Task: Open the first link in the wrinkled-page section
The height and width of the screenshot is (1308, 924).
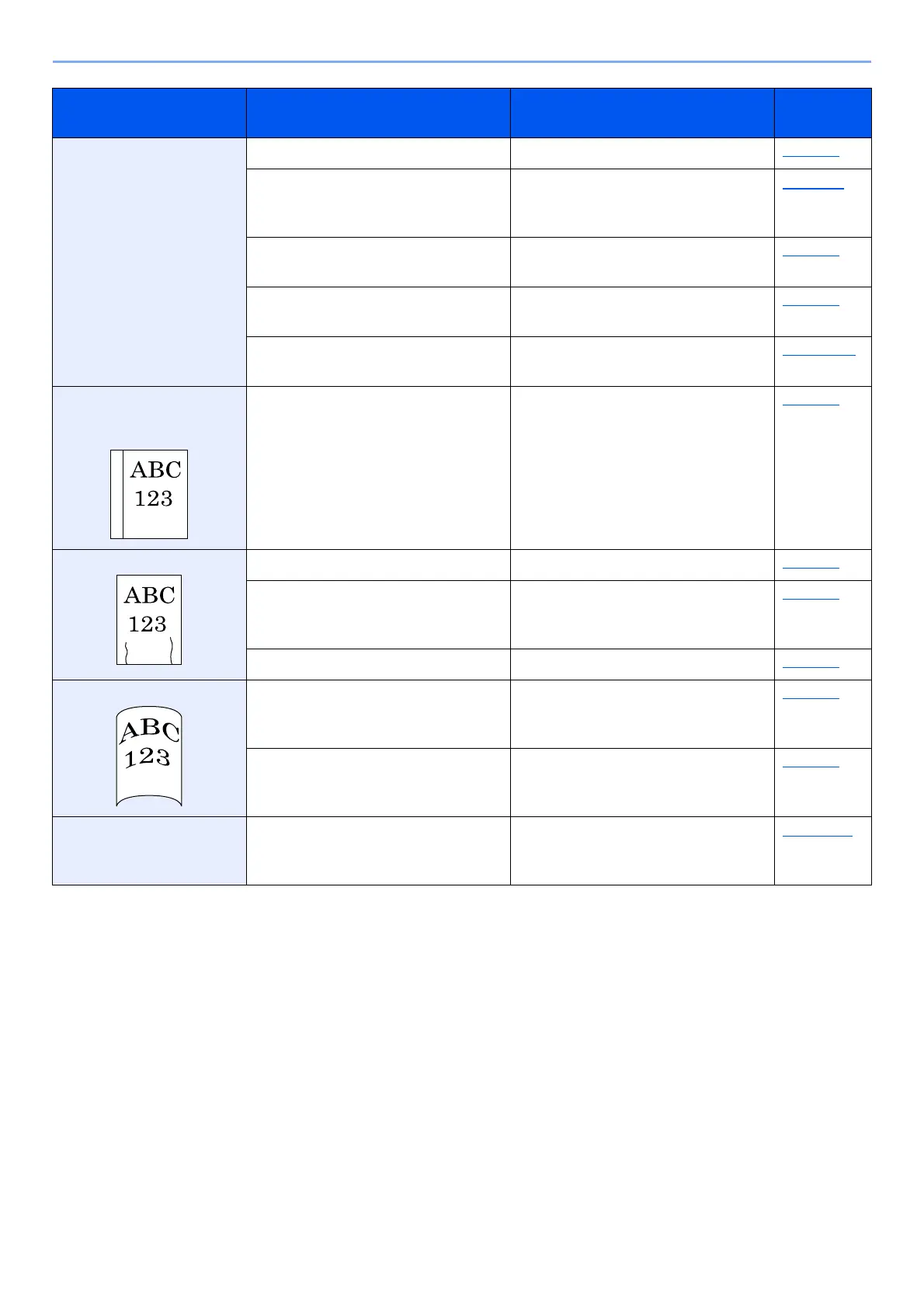Action: 811,567
